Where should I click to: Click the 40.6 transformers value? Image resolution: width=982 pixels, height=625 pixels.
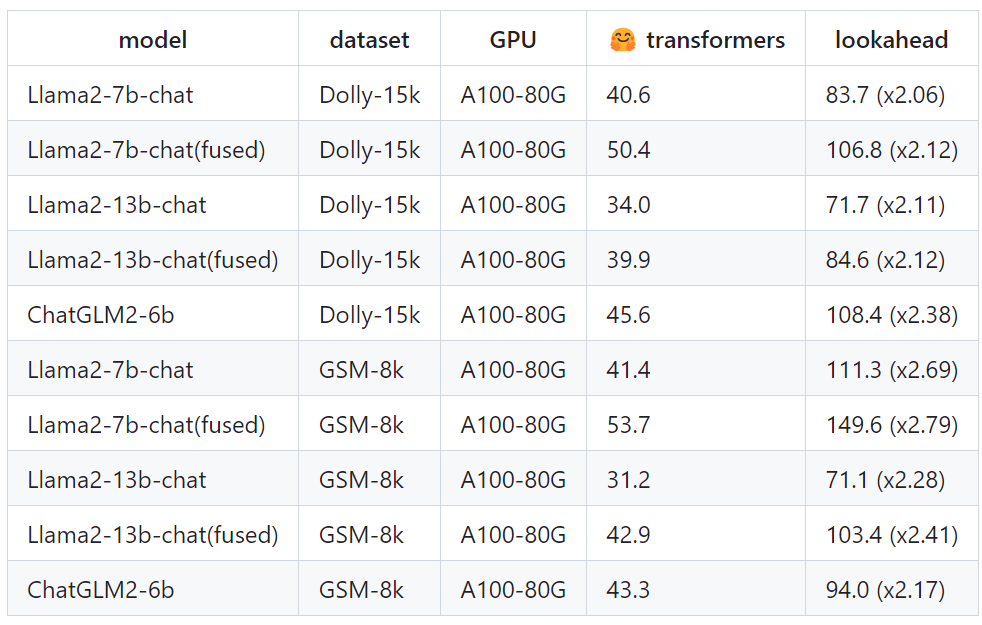tap(628, 95)
